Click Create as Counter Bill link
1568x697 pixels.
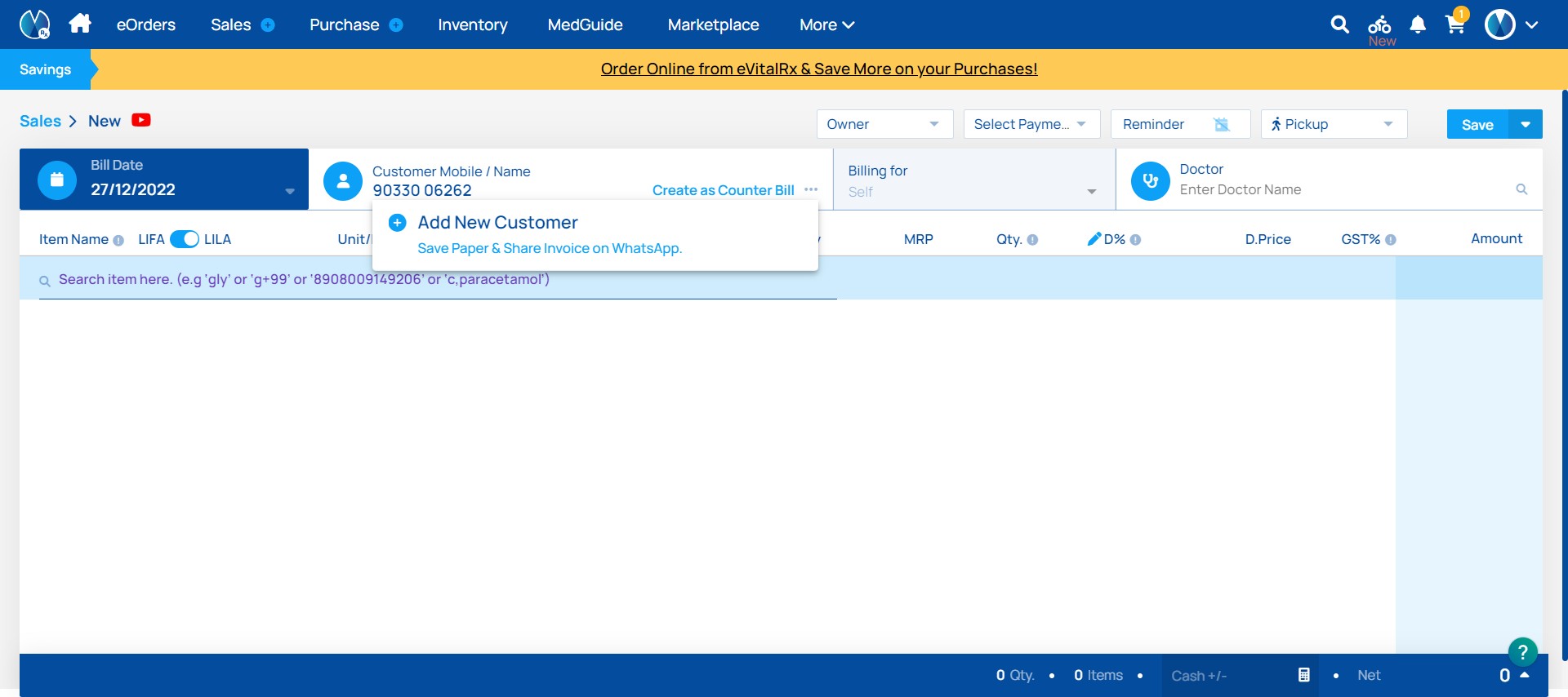(724, 190)
